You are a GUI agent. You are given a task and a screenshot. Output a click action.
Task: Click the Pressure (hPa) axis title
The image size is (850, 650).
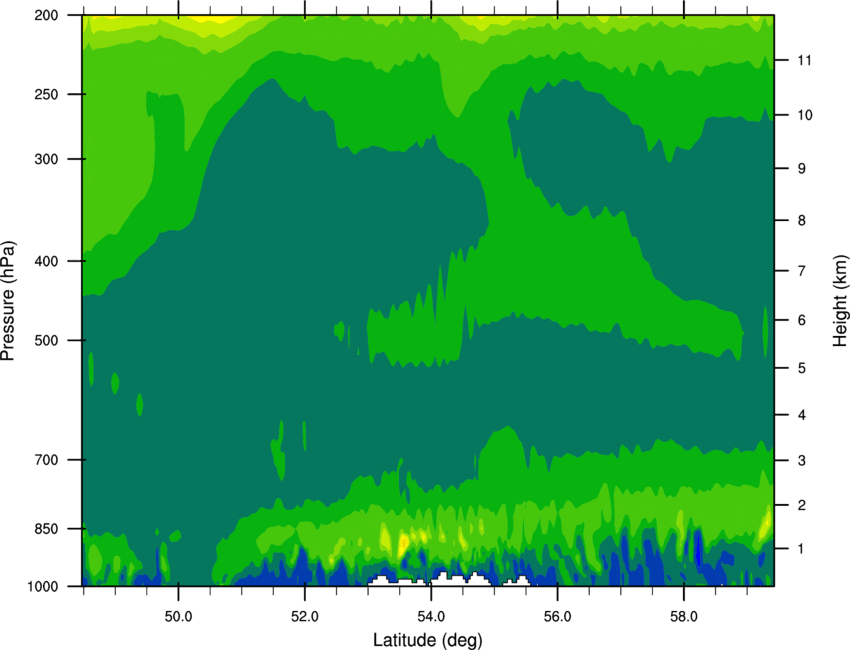8,301
